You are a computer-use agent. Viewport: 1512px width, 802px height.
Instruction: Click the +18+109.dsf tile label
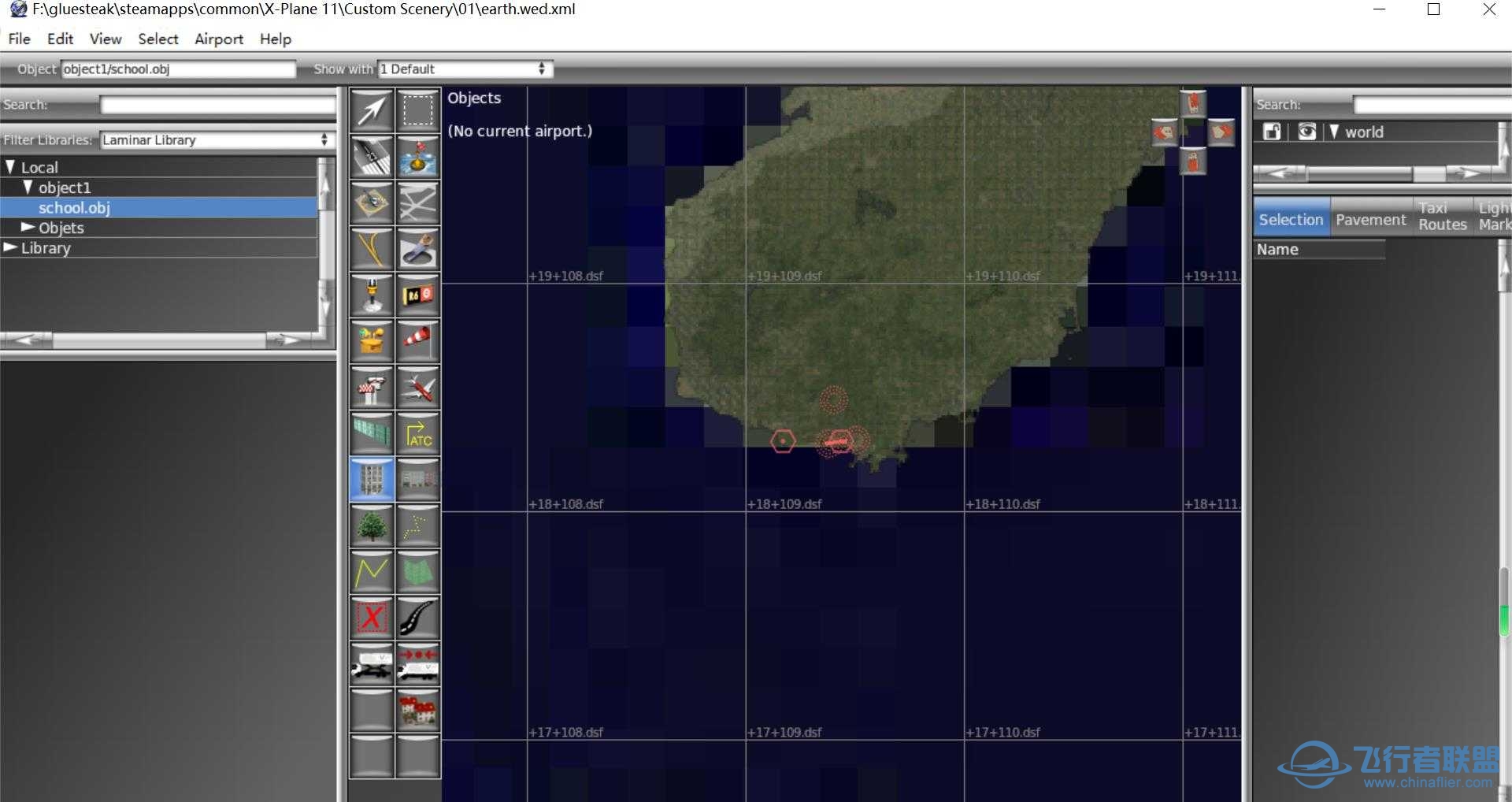785,503
